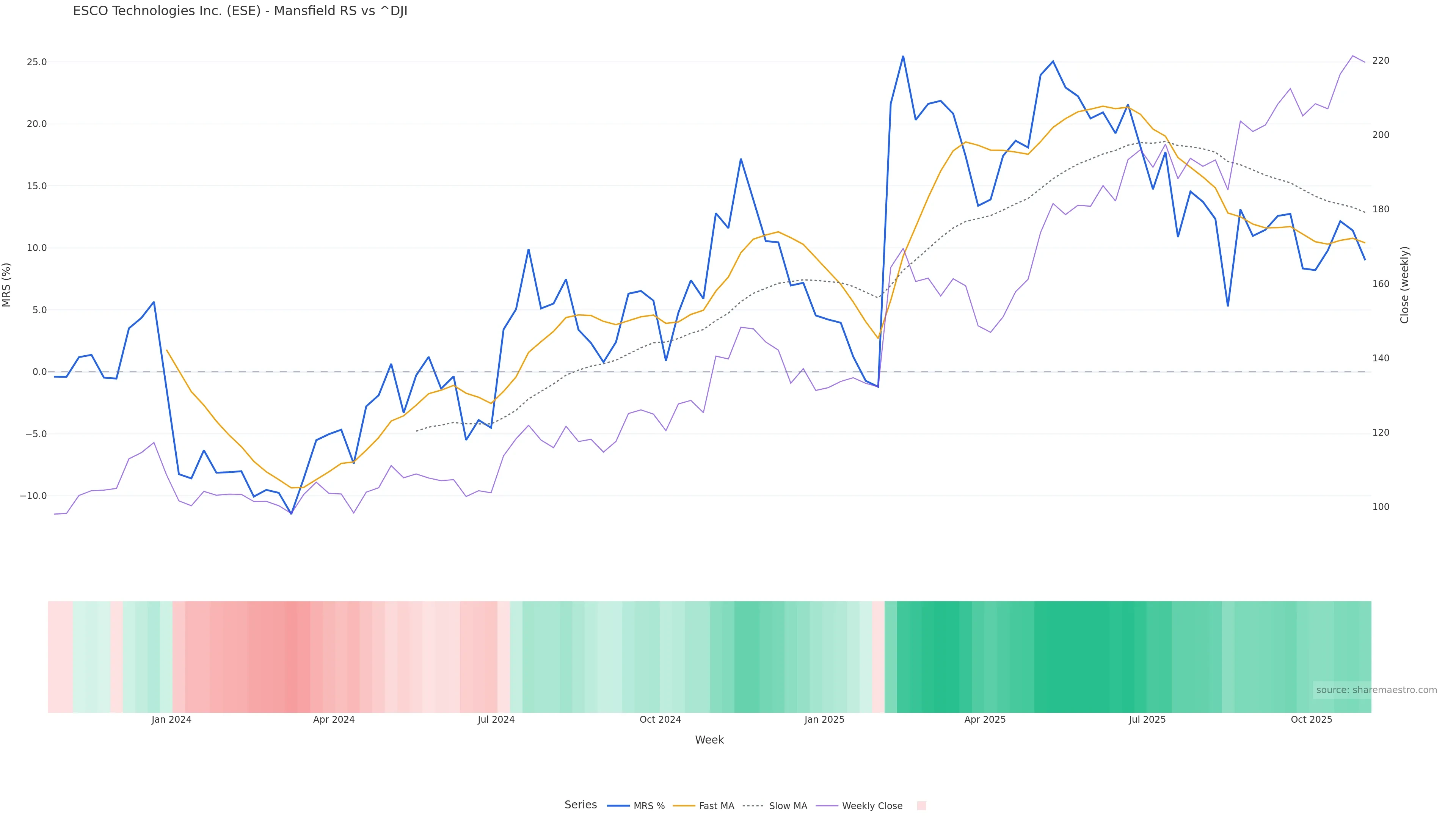Screen dimensions: 1456x819
Task: Click the 'Week' x-axis title
Action: (x=709, y=740)
